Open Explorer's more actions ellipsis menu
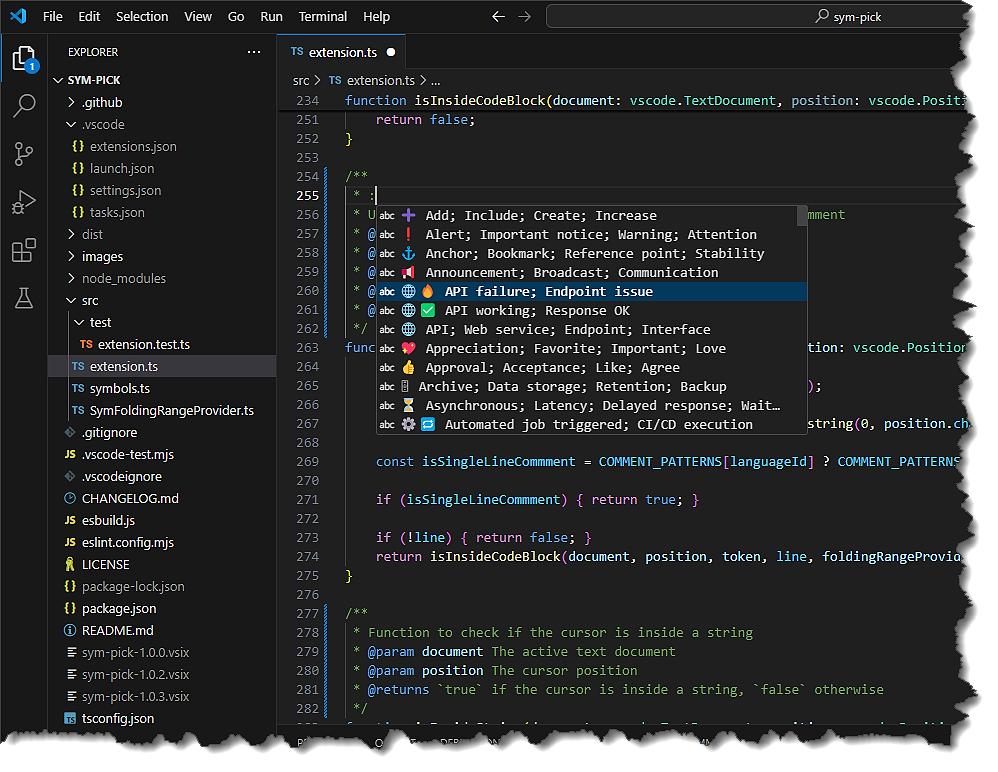This screenshot has width=998, height=772. pyautogui.click(x=254, y=52)
